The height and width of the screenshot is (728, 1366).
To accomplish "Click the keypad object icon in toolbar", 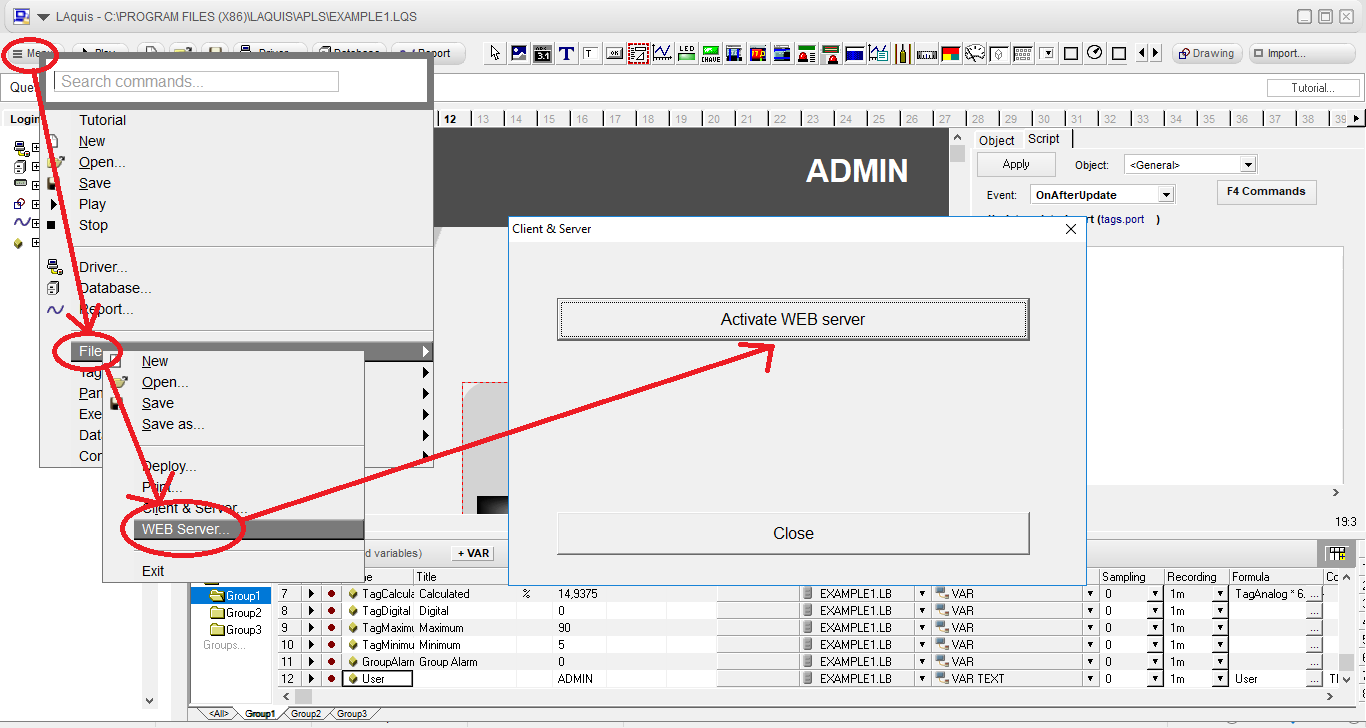I will pos(1022,53).
